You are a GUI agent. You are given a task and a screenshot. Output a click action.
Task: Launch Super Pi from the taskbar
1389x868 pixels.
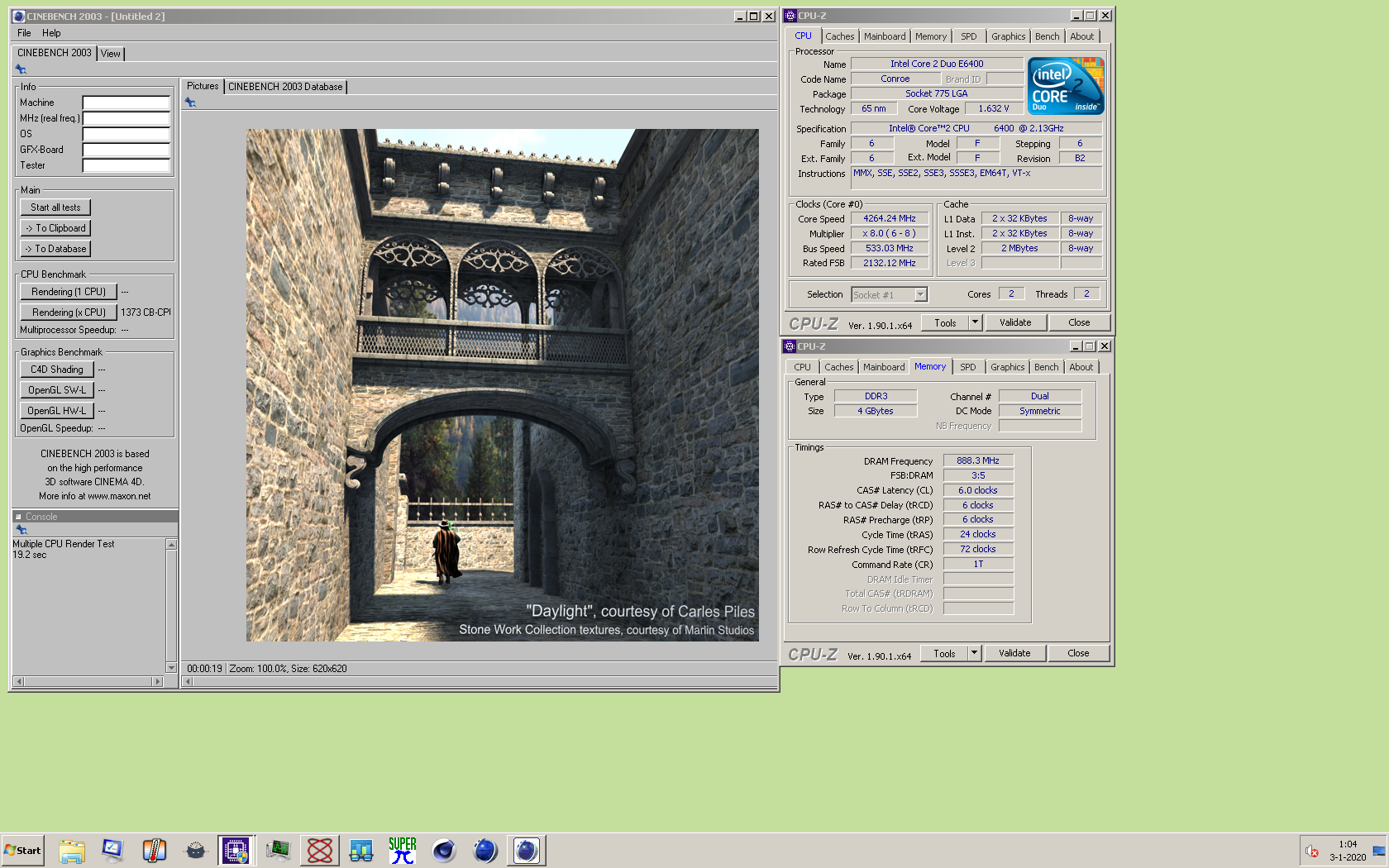click(403, 851)
